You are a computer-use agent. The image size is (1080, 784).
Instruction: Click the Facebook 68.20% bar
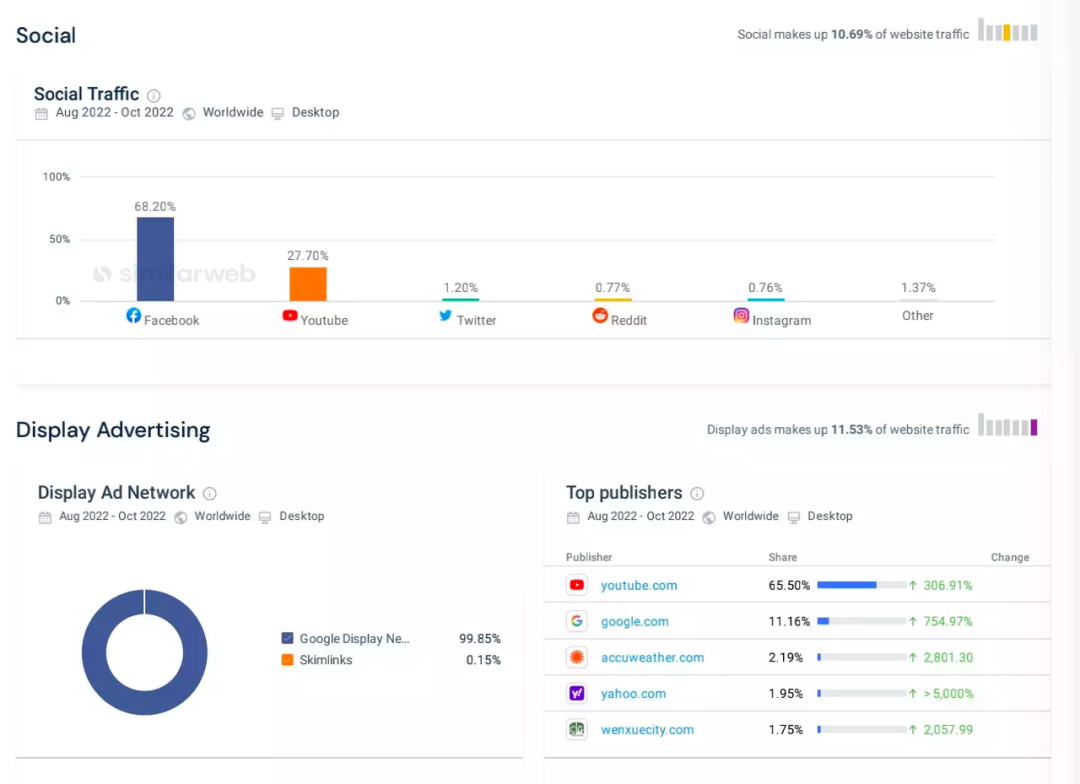(155, 259)
